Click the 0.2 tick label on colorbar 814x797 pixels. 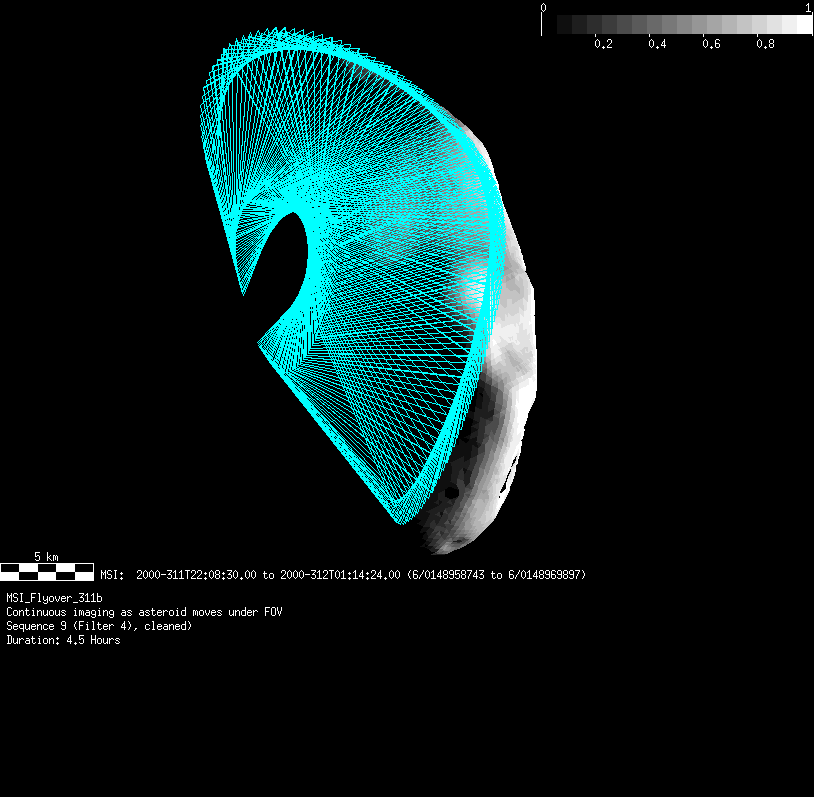point(602,45)
